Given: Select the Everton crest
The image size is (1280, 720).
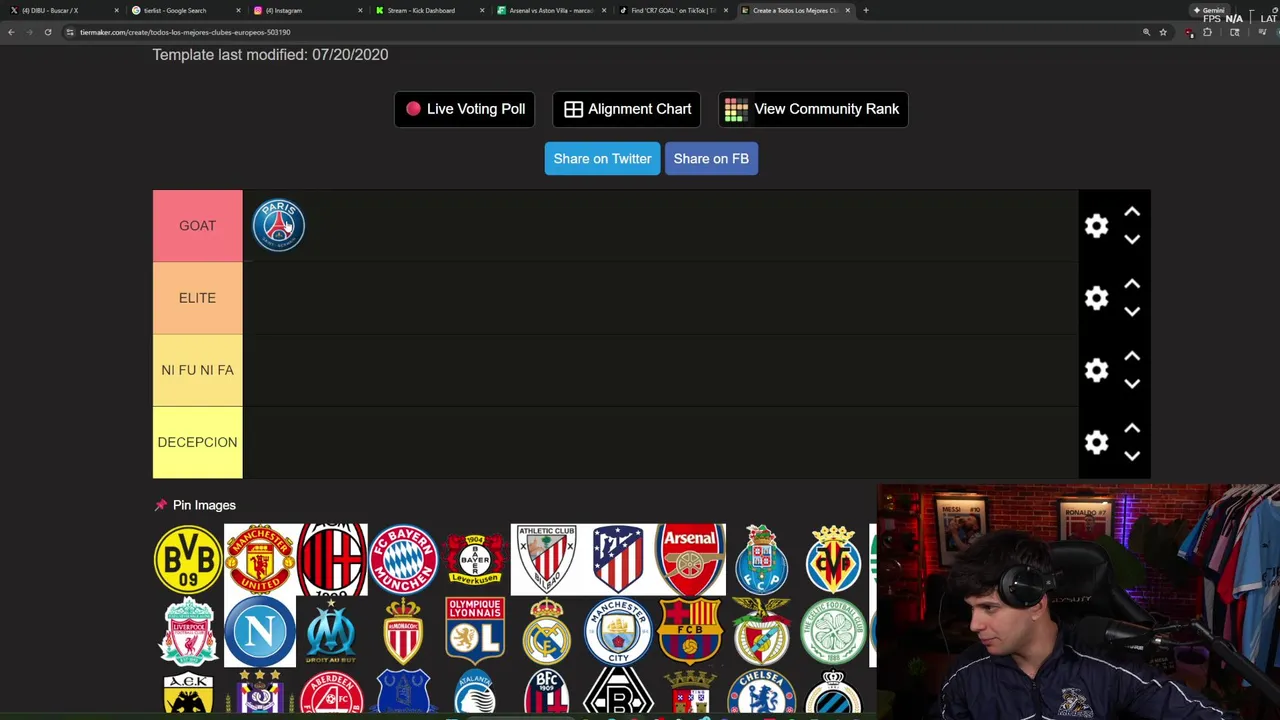Looking at the screenshot, I should point(403,692).
